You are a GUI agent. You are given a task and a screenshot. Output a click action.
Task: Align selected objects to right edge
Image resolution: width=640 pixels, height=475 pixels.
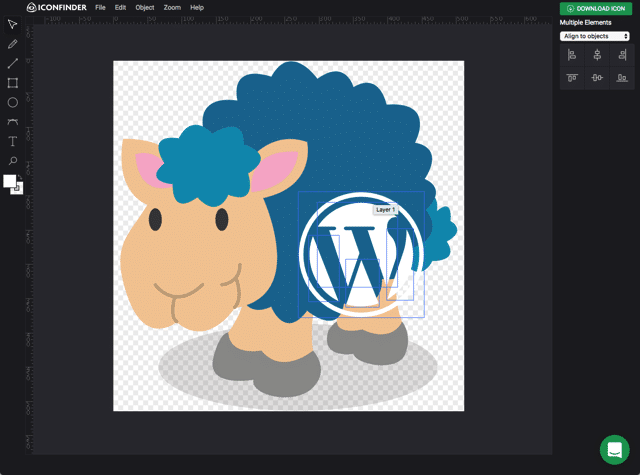pyautogui.click(x=621, y=55)
